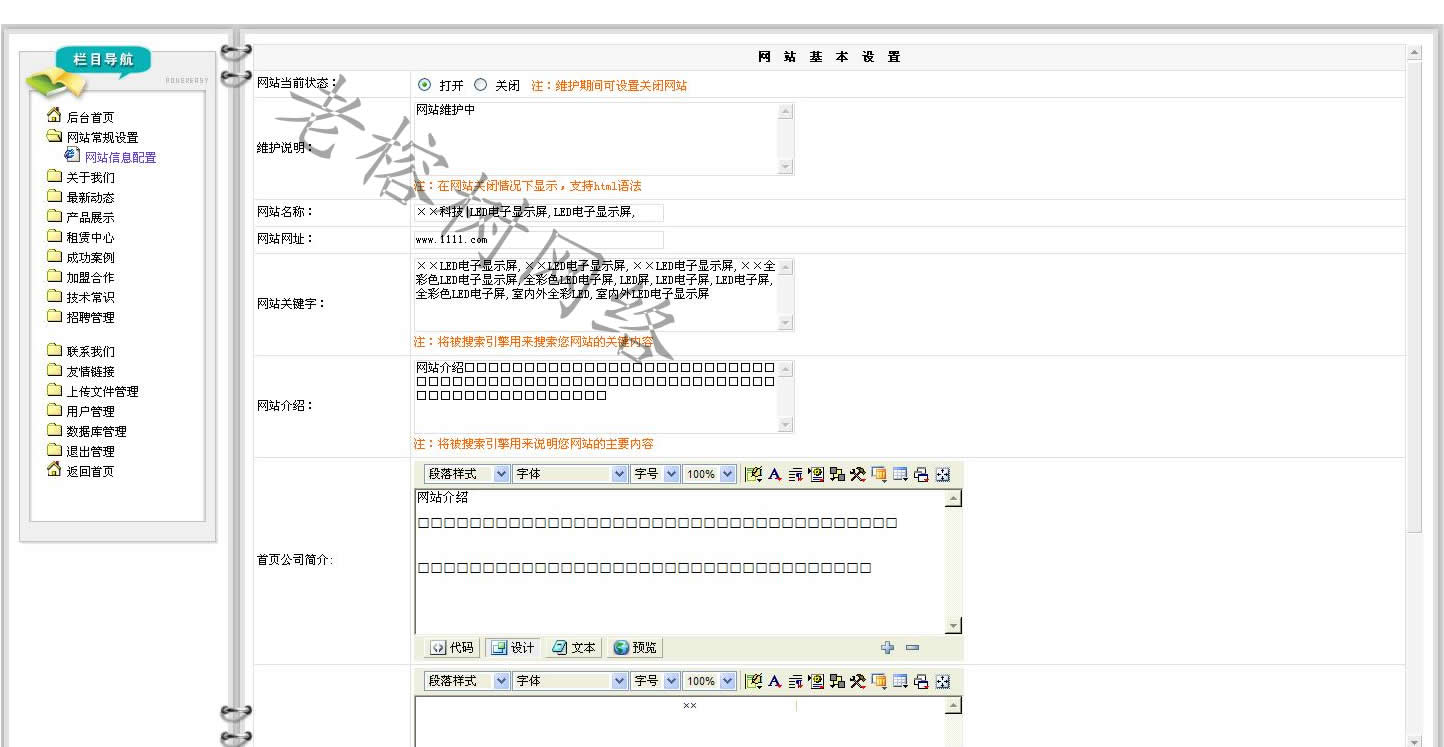Enlarge the 首页公司简介 editor with the plus icon
This screenshot has height=747, width=1444.
(x=887, y=647)
